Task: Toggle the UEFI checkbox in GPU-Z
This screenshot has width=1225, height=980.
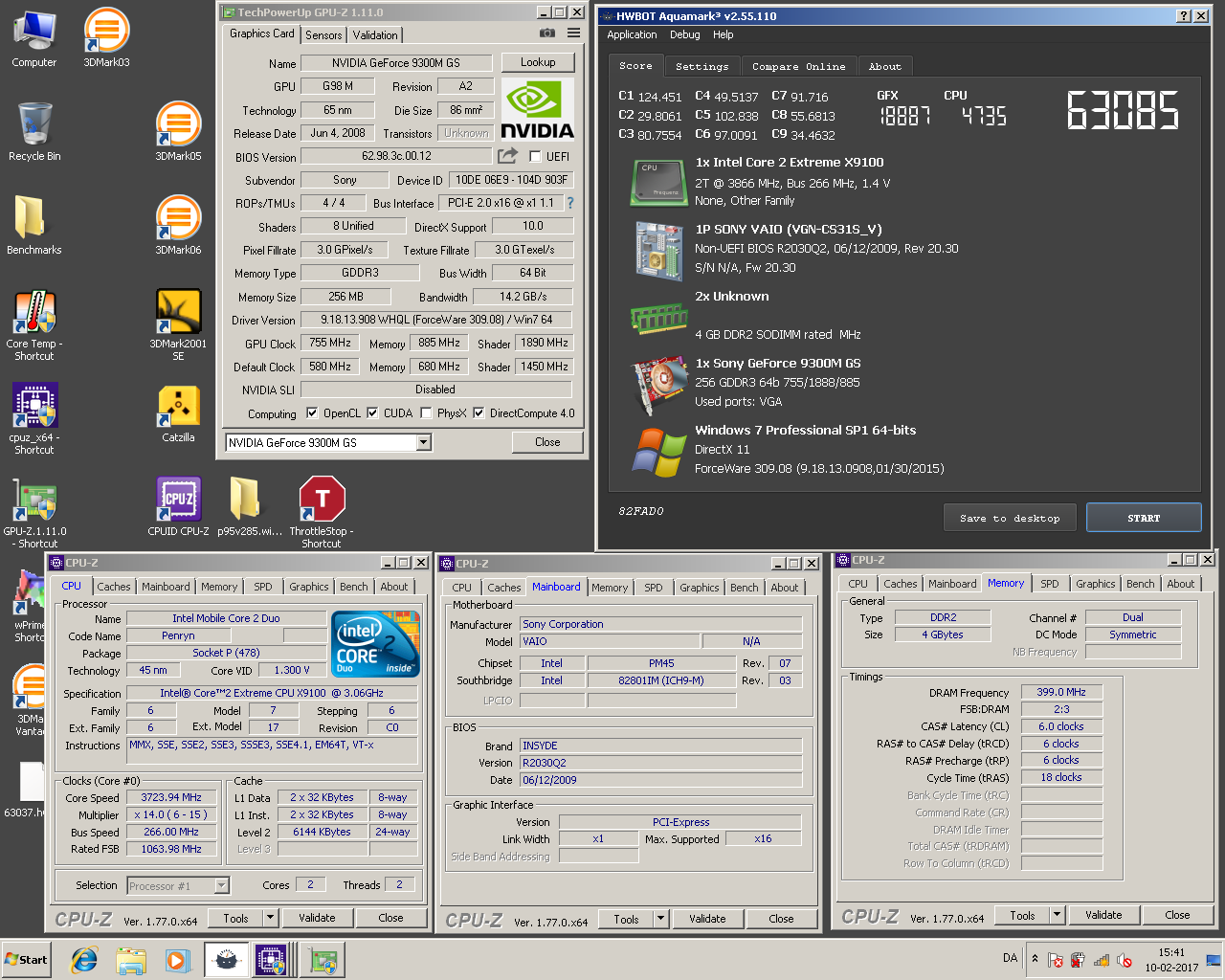Action: (535, 157)
